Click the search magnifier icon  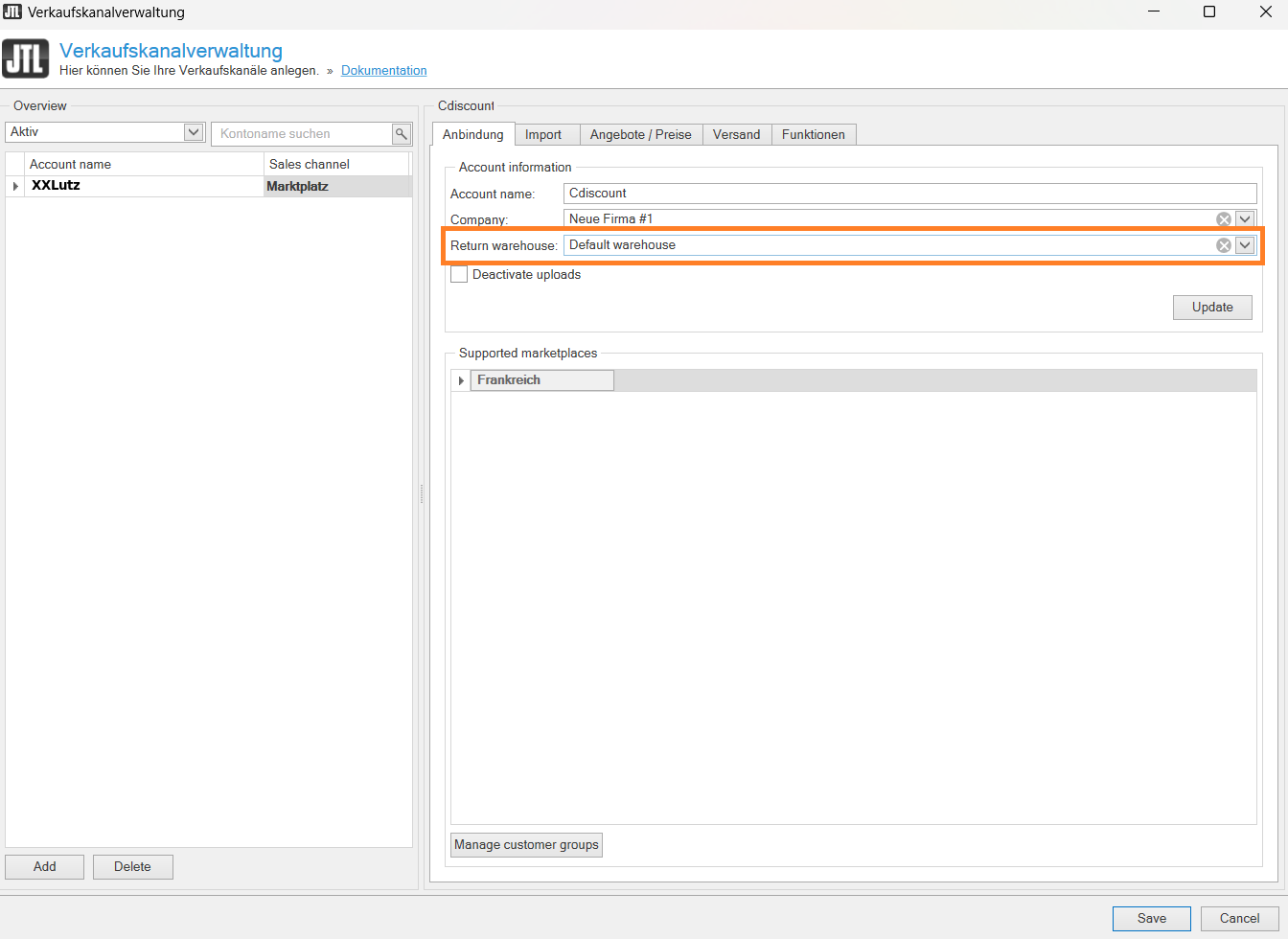[x=402, y=134]
